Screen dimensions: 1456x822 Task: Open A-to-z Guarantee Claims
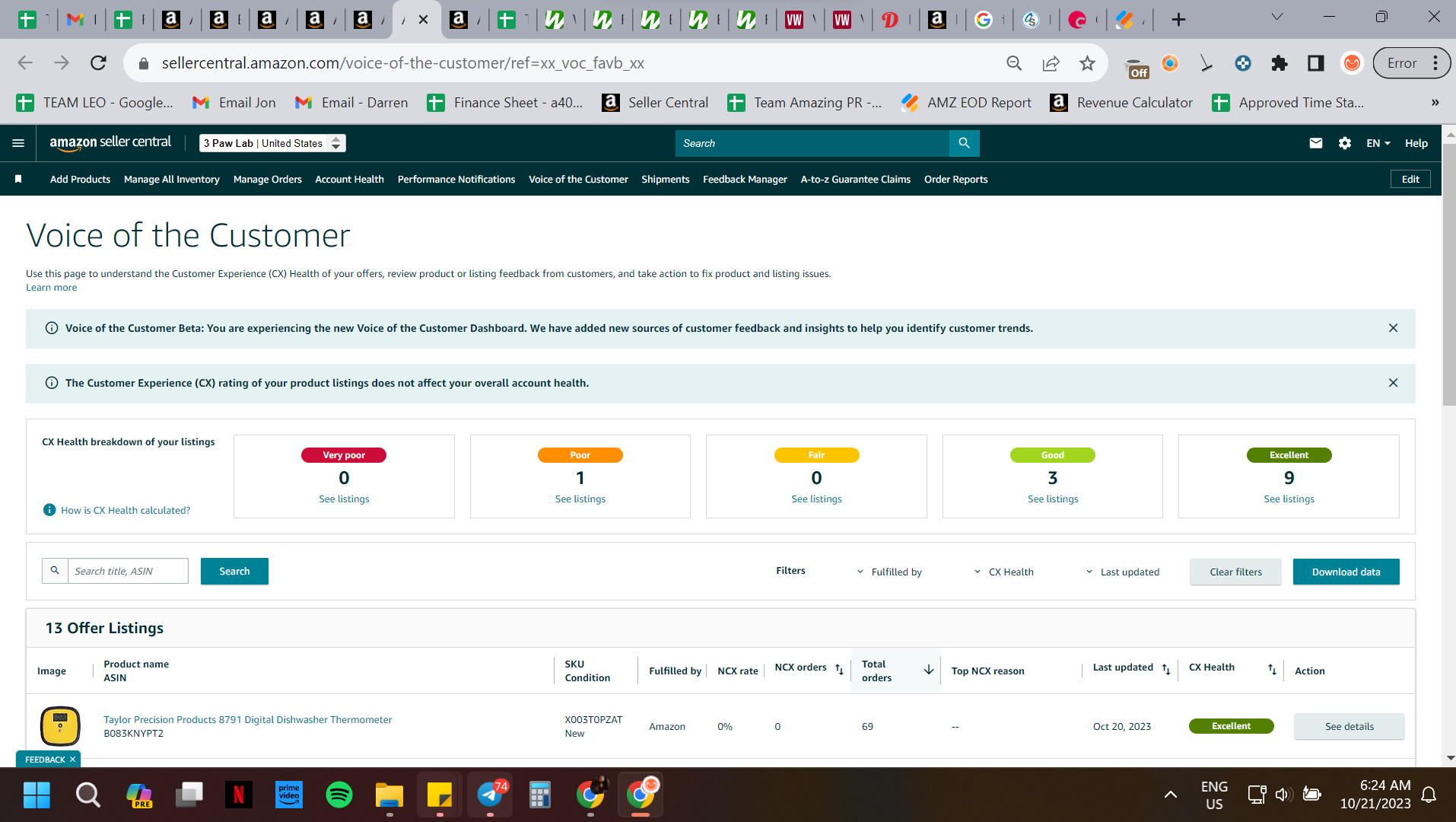coord(856,179)
